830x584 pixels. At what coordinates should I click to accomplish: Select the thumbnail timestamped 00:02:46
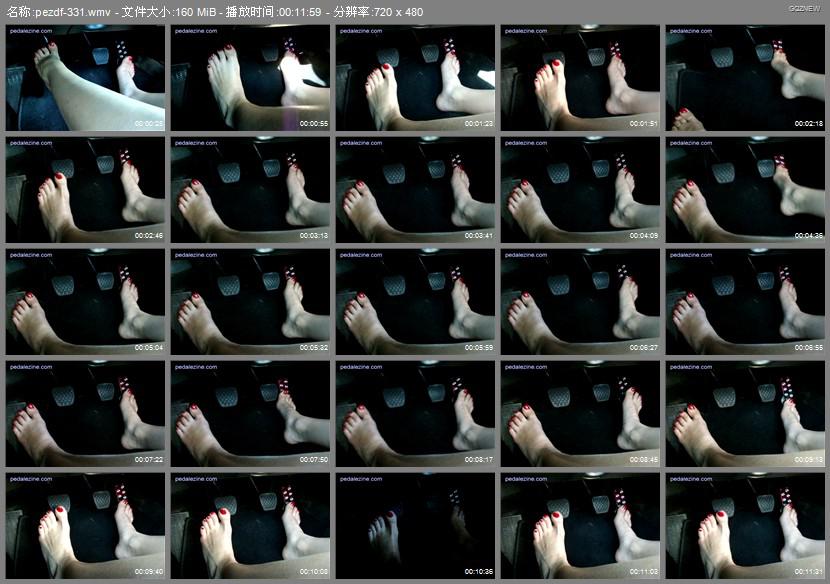pos(85,190)
